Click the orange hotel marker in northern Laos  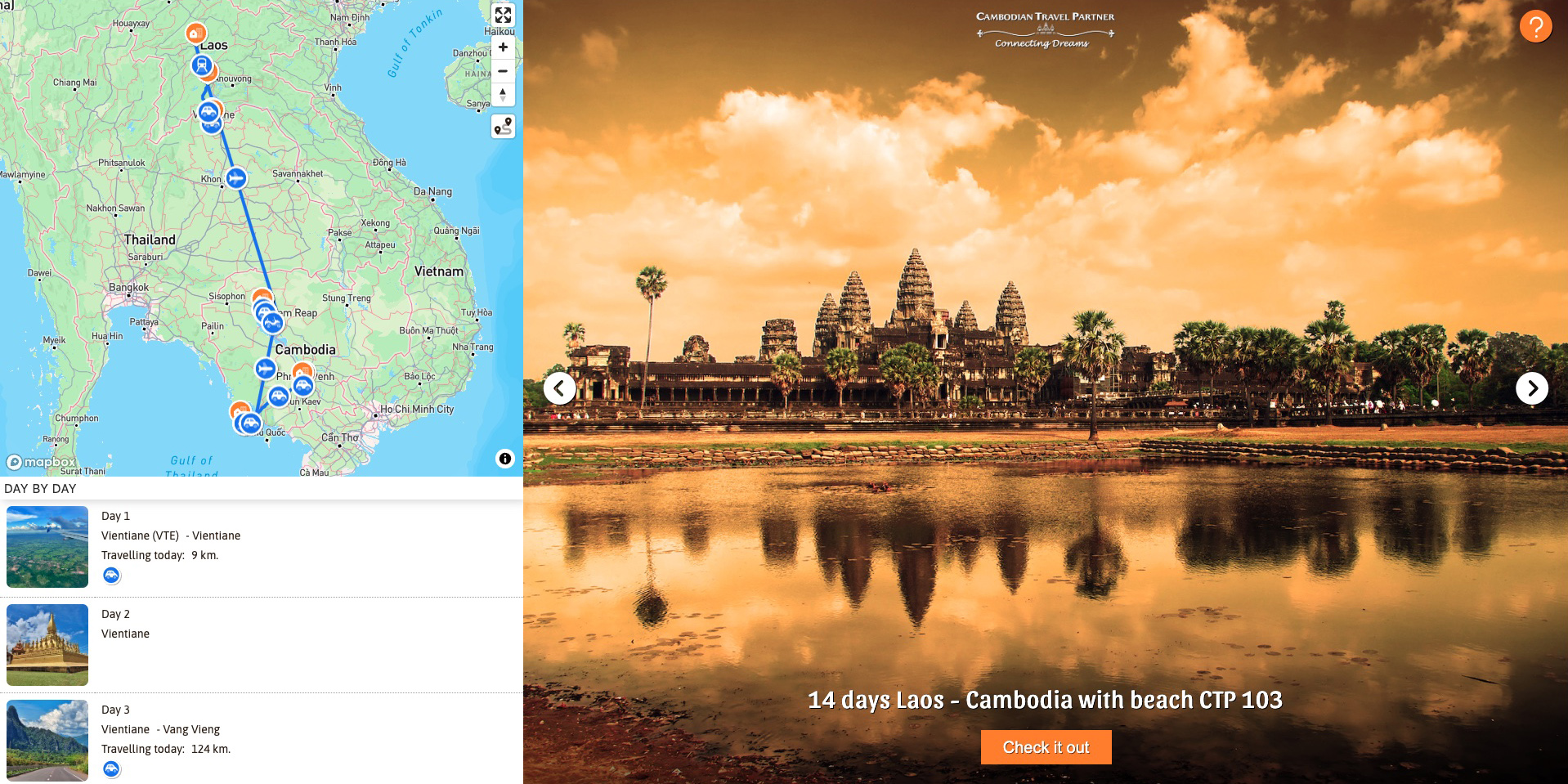point(195,33)
